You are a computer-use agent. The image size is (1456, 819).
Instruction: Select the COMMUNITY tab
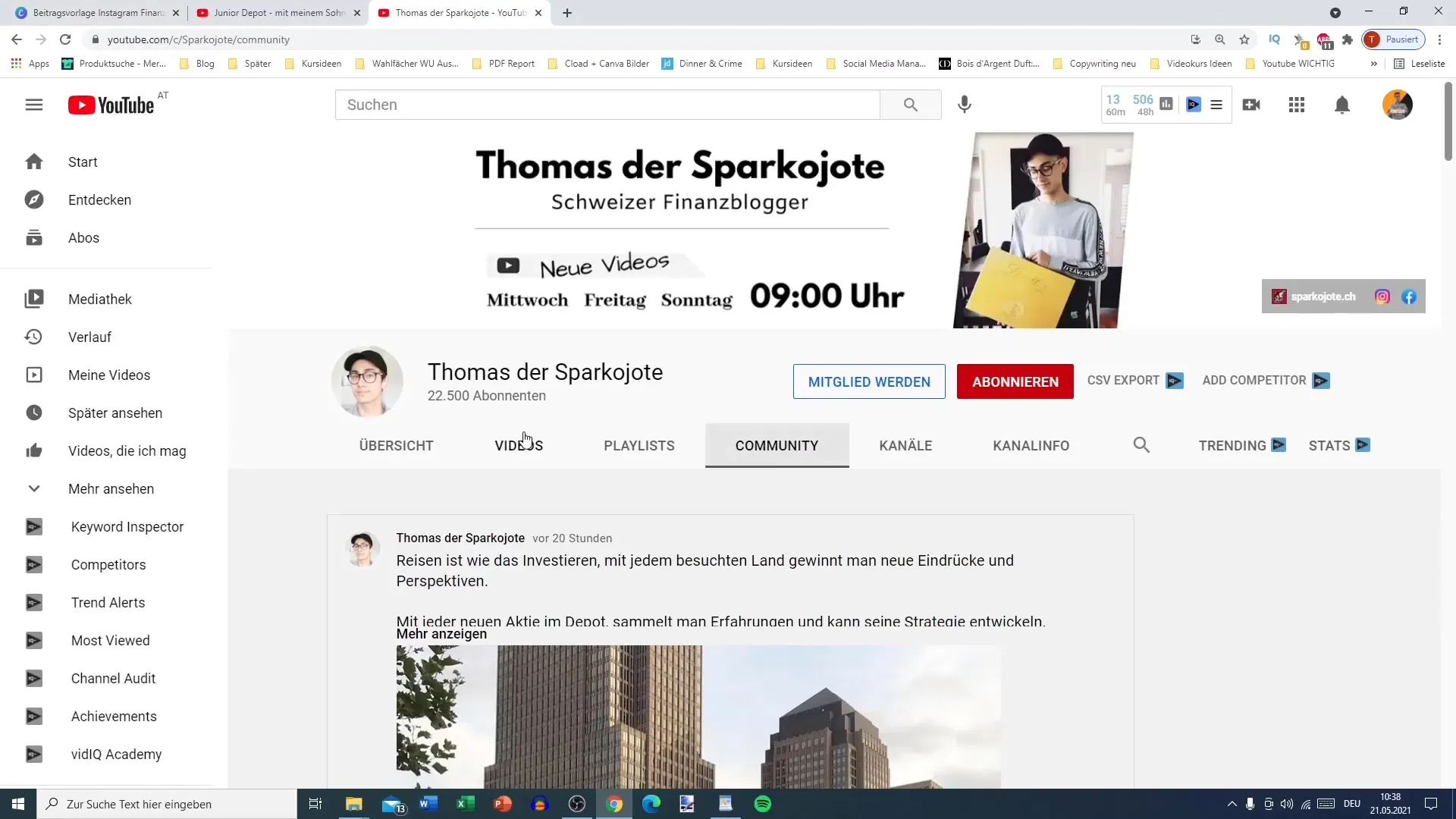pos(777,445)
